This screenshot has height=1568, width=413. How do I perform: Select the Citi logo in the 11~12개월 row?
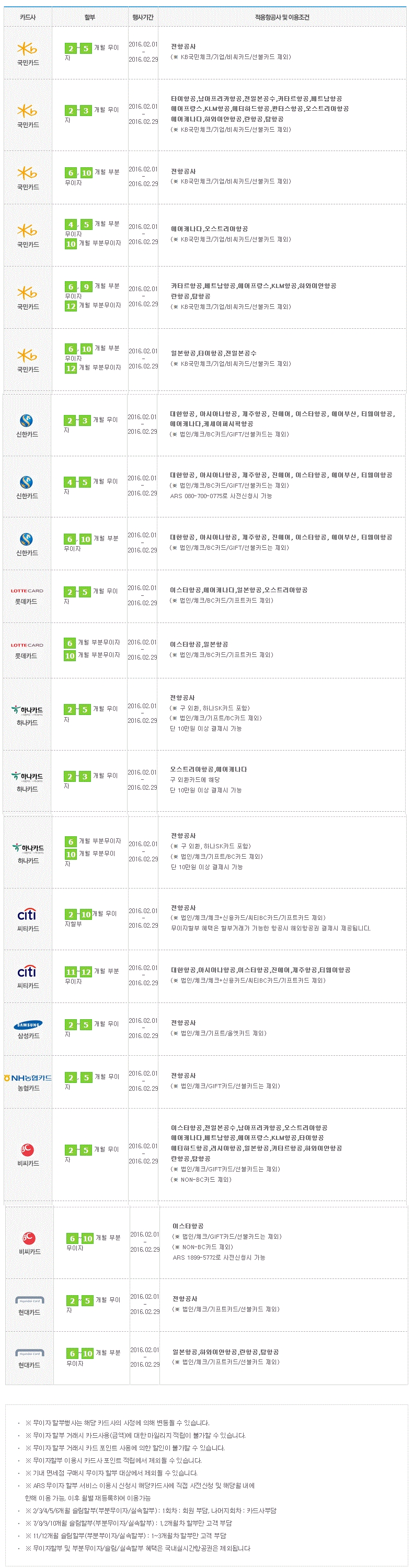tap(27, 972)
